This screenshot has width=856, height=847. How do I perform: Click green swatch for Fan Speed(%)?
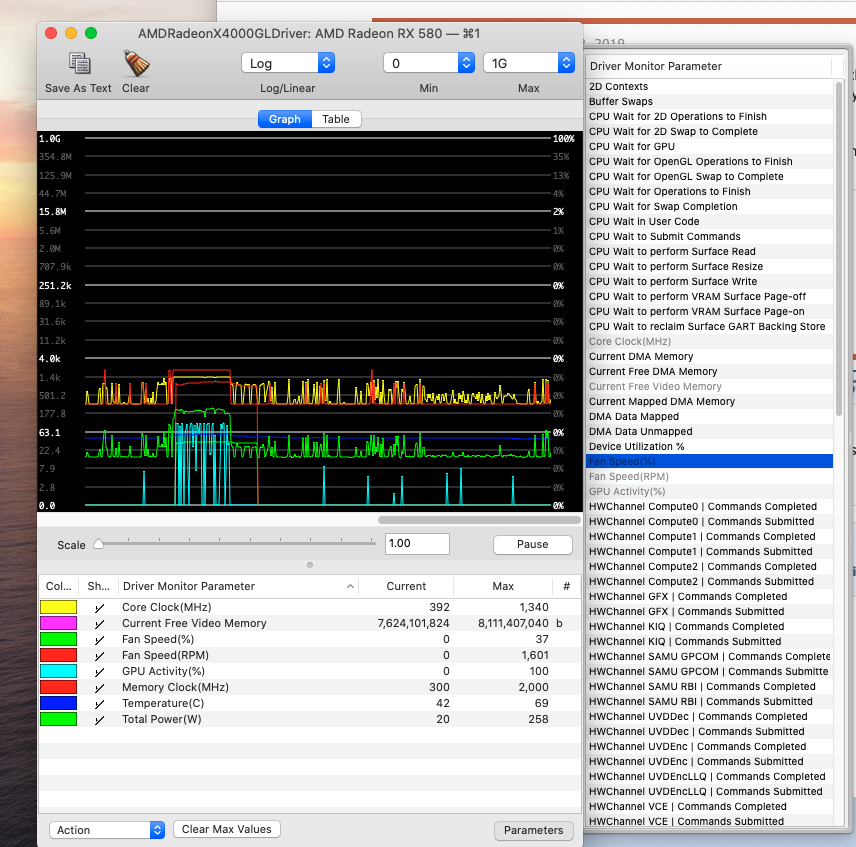point(58,639)
